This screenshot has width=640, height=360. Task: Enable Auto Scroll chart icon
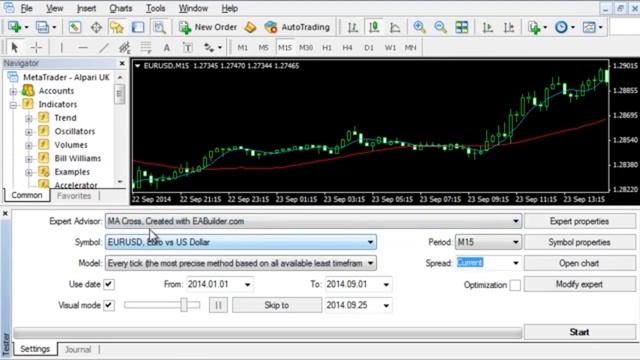click(x=487, y=27)
